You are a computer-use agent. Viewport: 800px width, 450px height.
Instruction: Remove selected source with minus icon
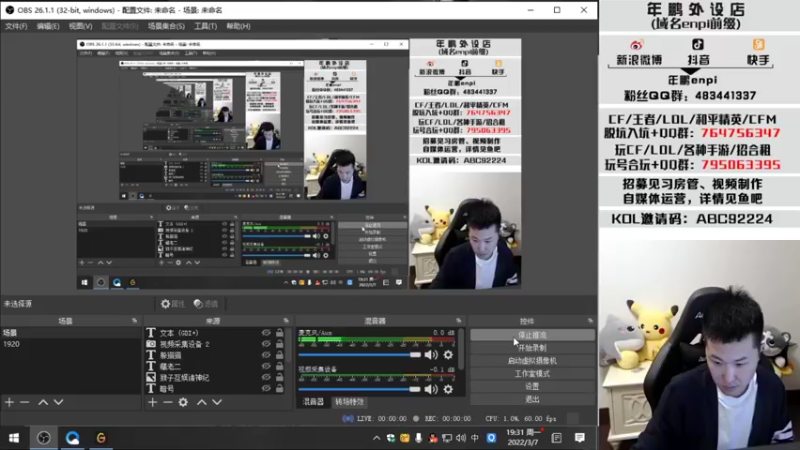point(168,403)
